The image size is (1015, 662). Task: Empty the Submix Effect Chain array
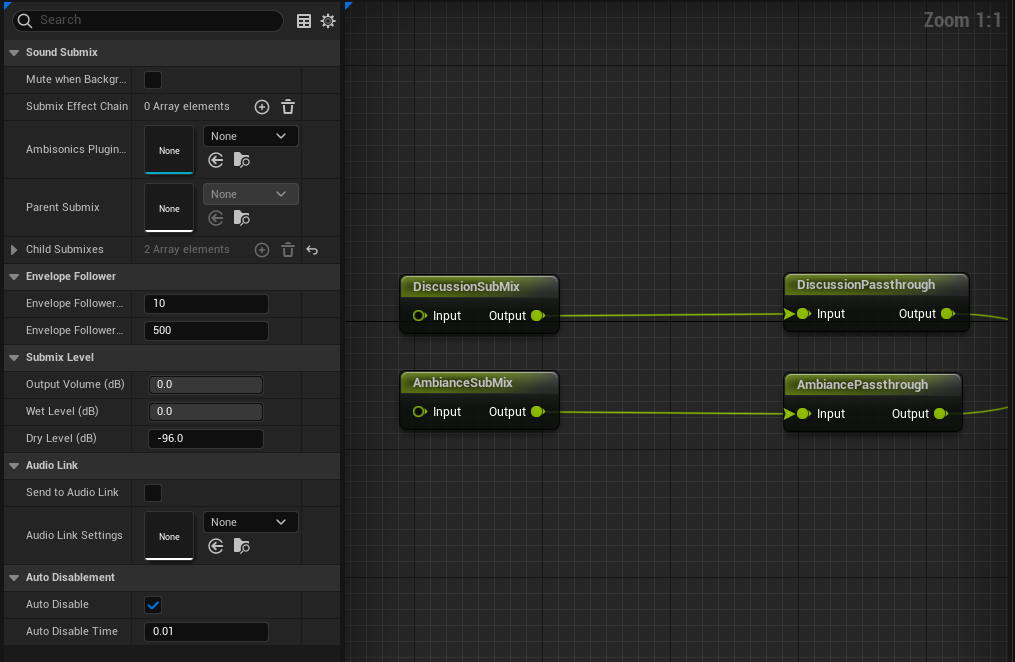tap(288, 107)
